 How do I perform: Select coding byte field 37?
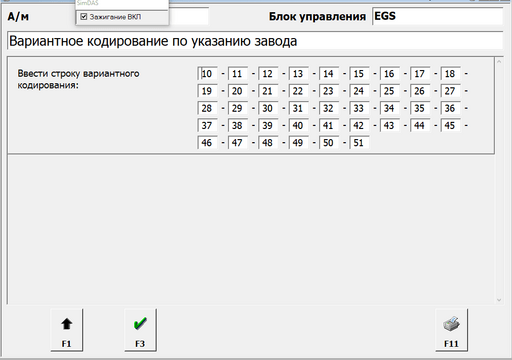pyautogui.click(x=207, y=126)
